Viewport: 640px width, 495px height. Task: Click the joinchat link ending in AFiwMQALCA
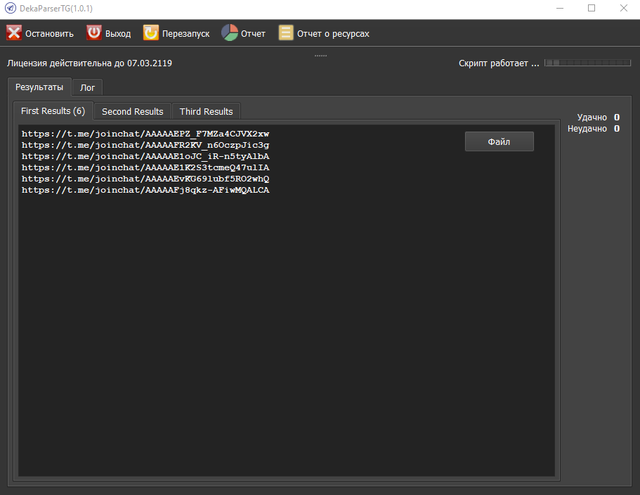tap(145, 189)
